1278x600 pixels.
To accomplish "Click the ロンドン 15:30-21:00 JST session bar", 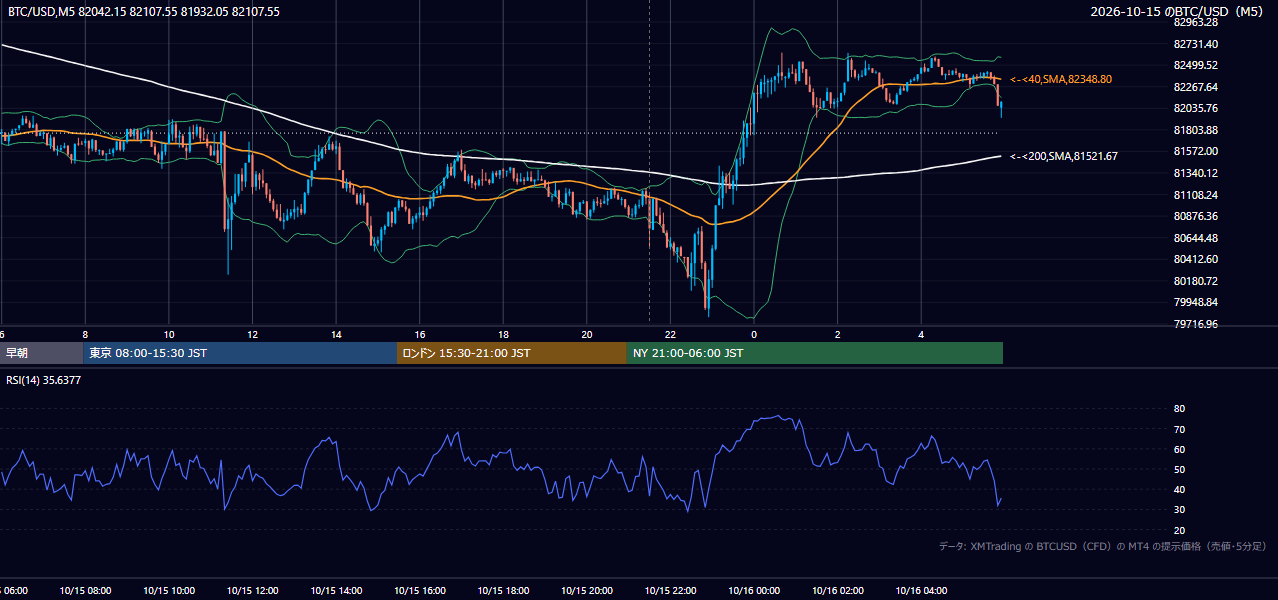I will point(512,353).
